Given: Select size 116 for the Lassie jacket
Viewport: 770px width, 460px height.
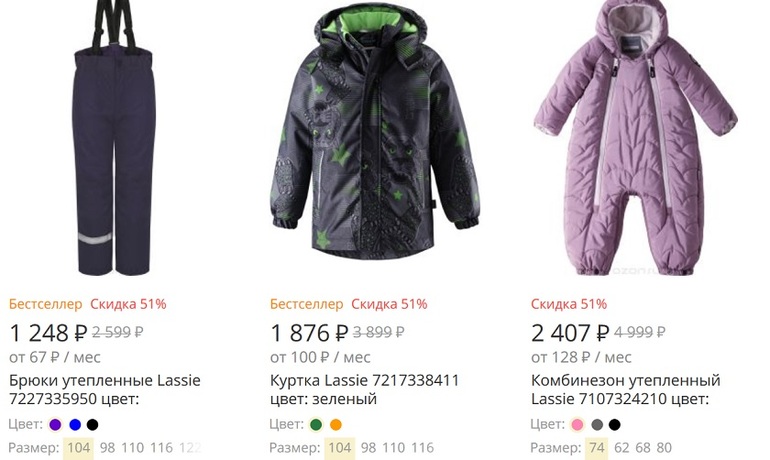Looking at the screenshot, I should [x=422, y=448].
